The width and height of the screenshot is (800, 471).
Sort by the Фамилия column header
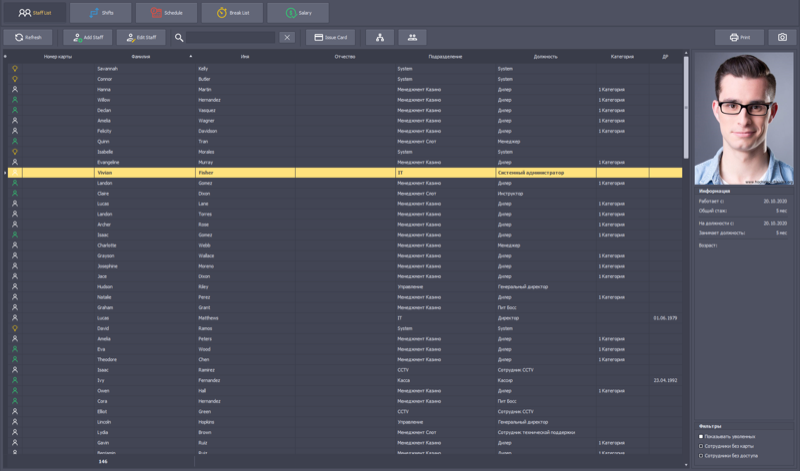140,57
